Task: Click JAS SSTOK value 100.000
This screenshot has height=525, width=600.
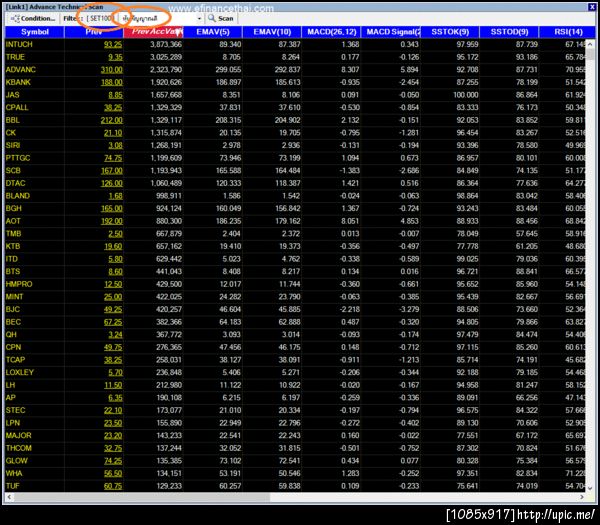Action: (x=466, y=95)
